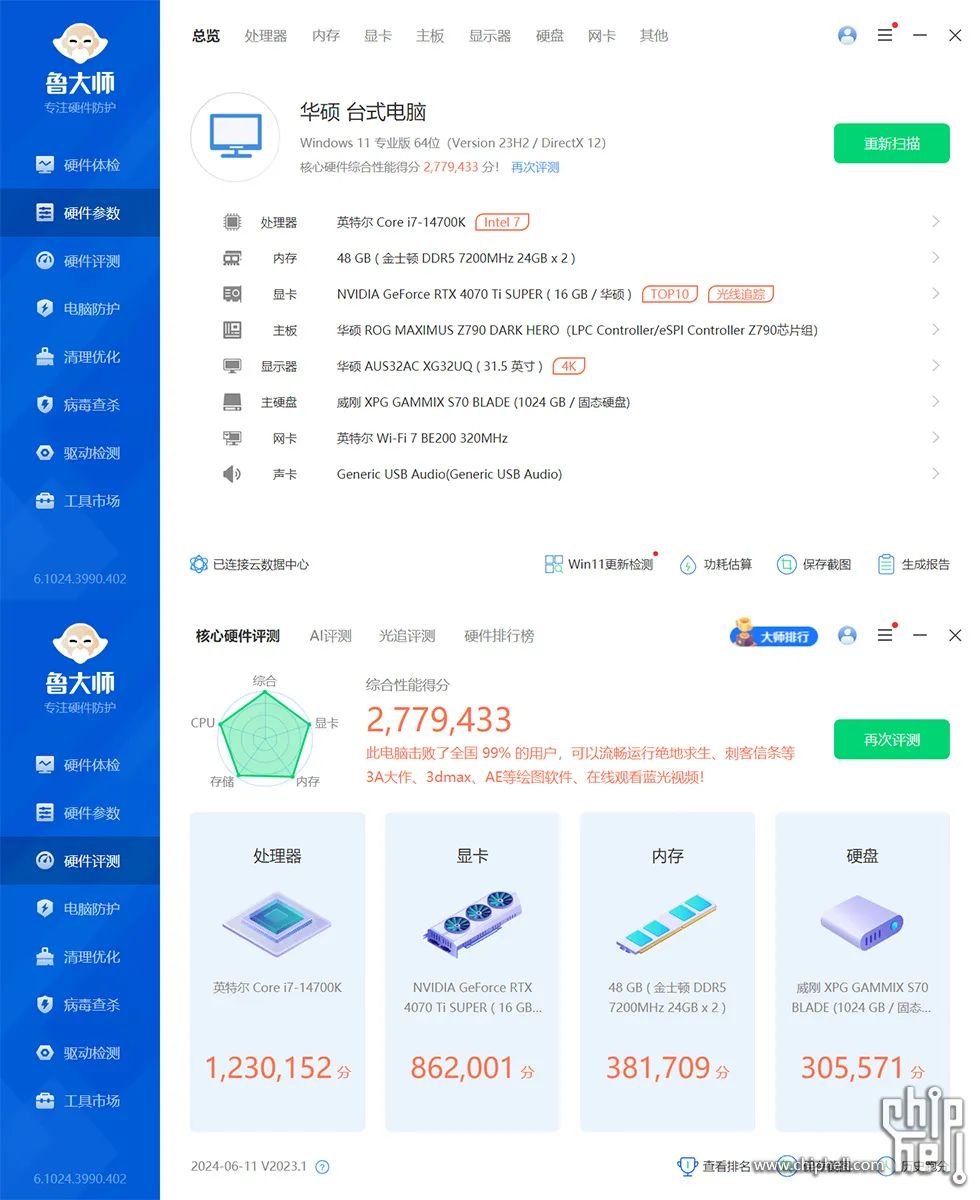980x1200 pixels.
Task: Click the 保存截图 screenshot tool
Action: (x=814, y=564)
